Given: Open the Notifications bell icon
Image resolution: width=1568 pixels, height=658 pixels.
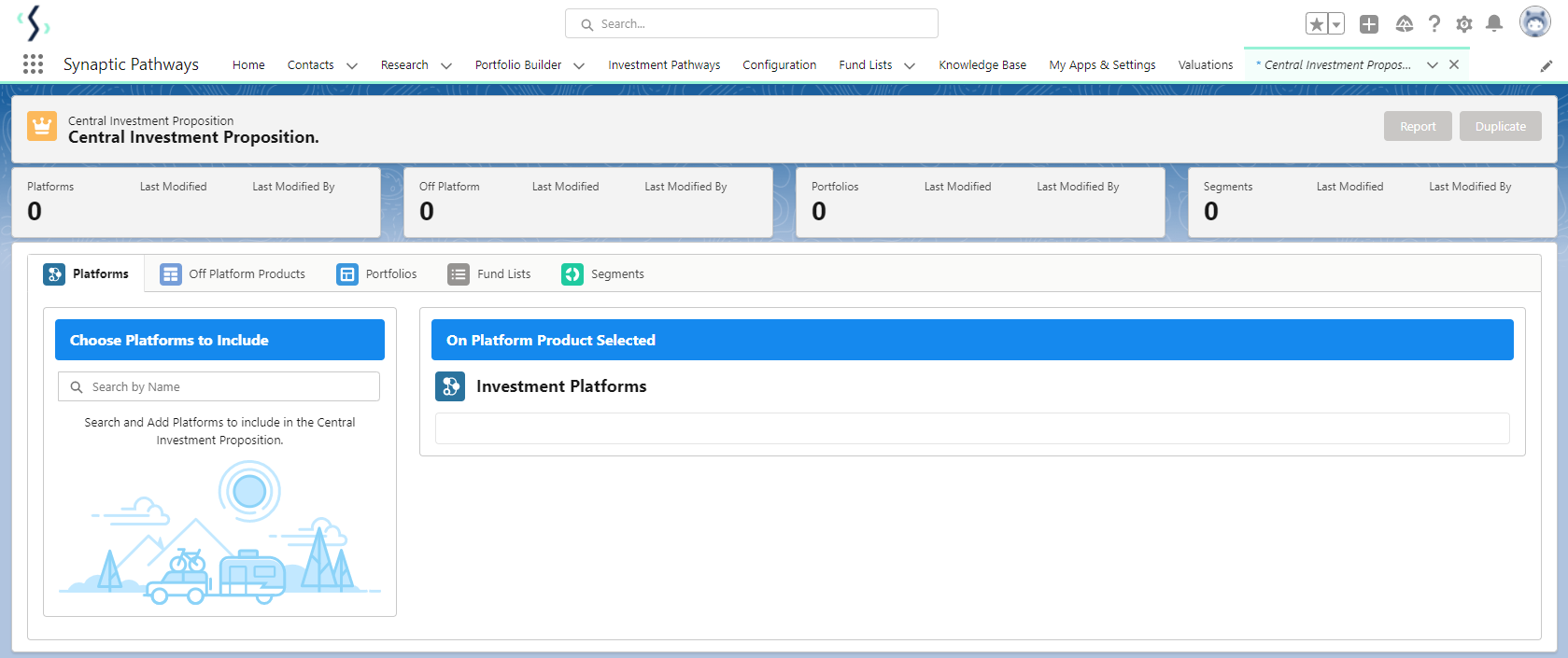Looking at the screenshot, I should 1494,23.
